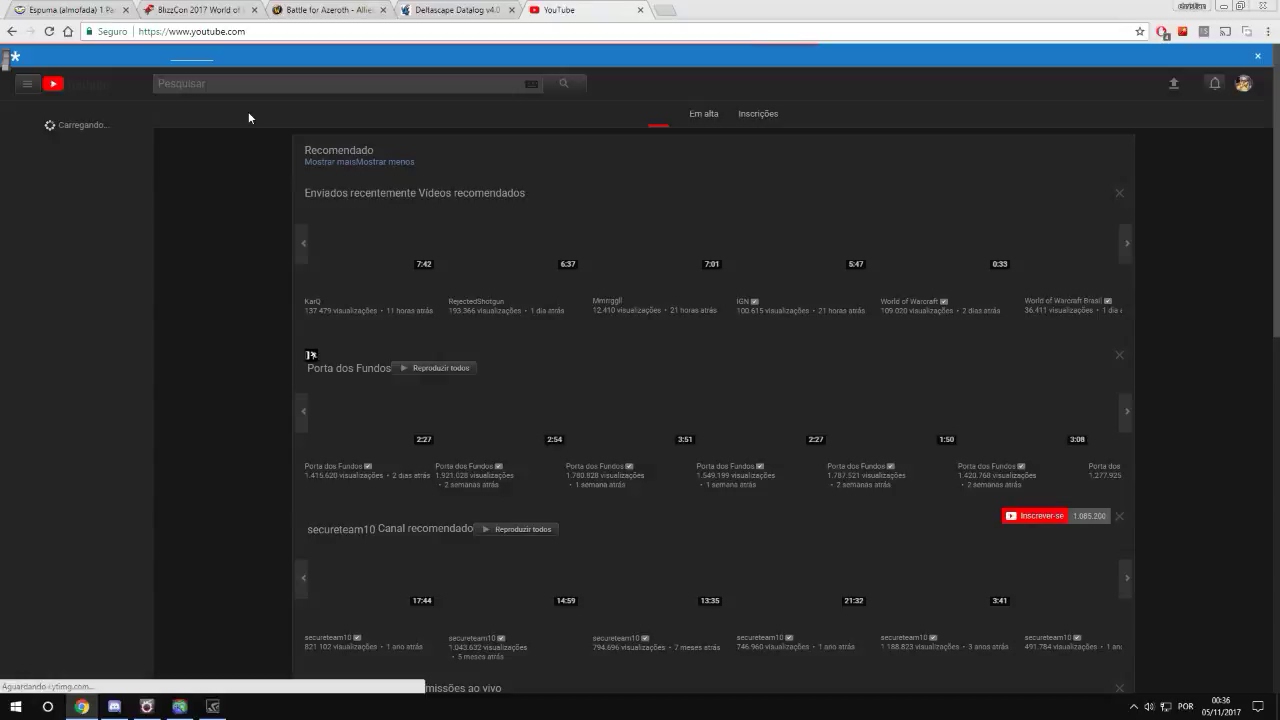The width and height of the screenshot is (1280, 720).
Task: Open the YouTube guide hamburger menu
Action: (x=28, y=84)
